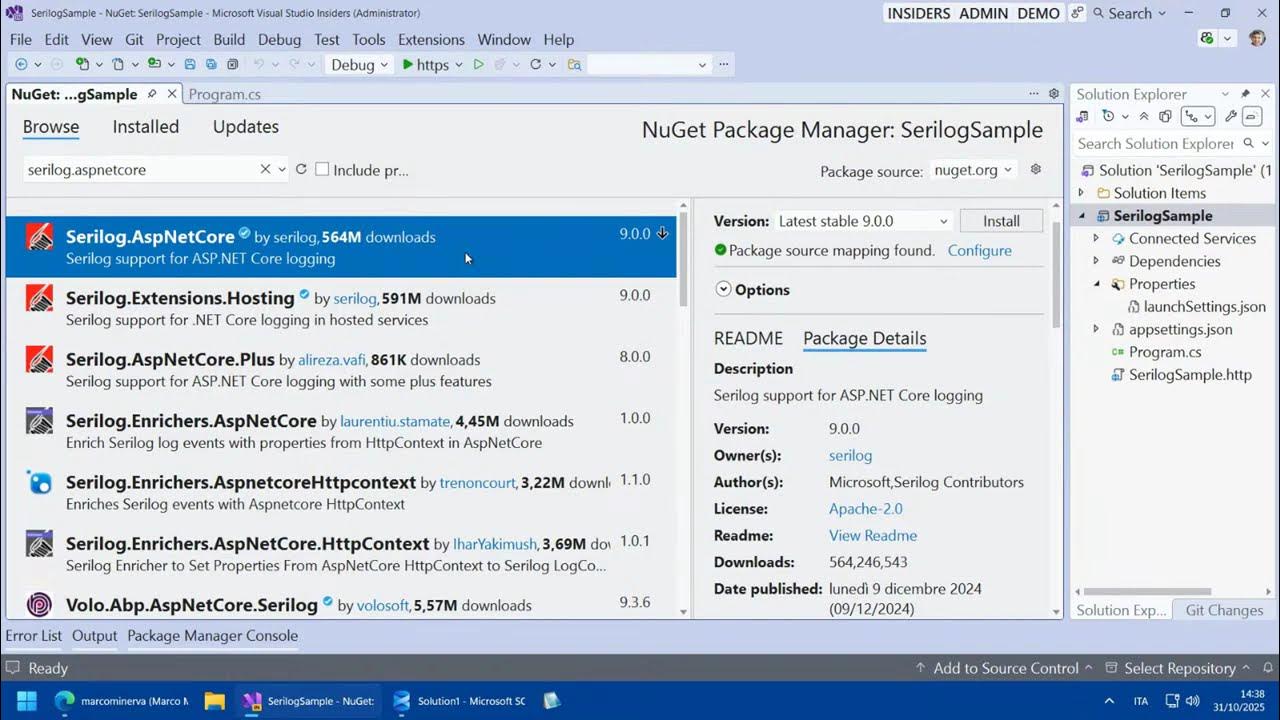Image resolution: width=1280 pixels, height=720 pixels.
Task: Click the Save All toolbar icon
Action: click(211, 64)
